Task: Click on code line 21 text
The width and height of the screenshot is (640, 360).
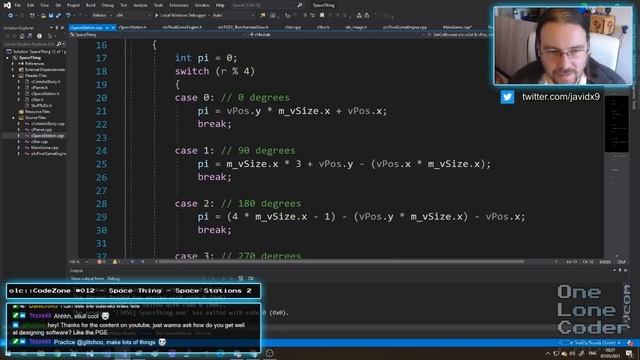Action: (x=292, y=111)
